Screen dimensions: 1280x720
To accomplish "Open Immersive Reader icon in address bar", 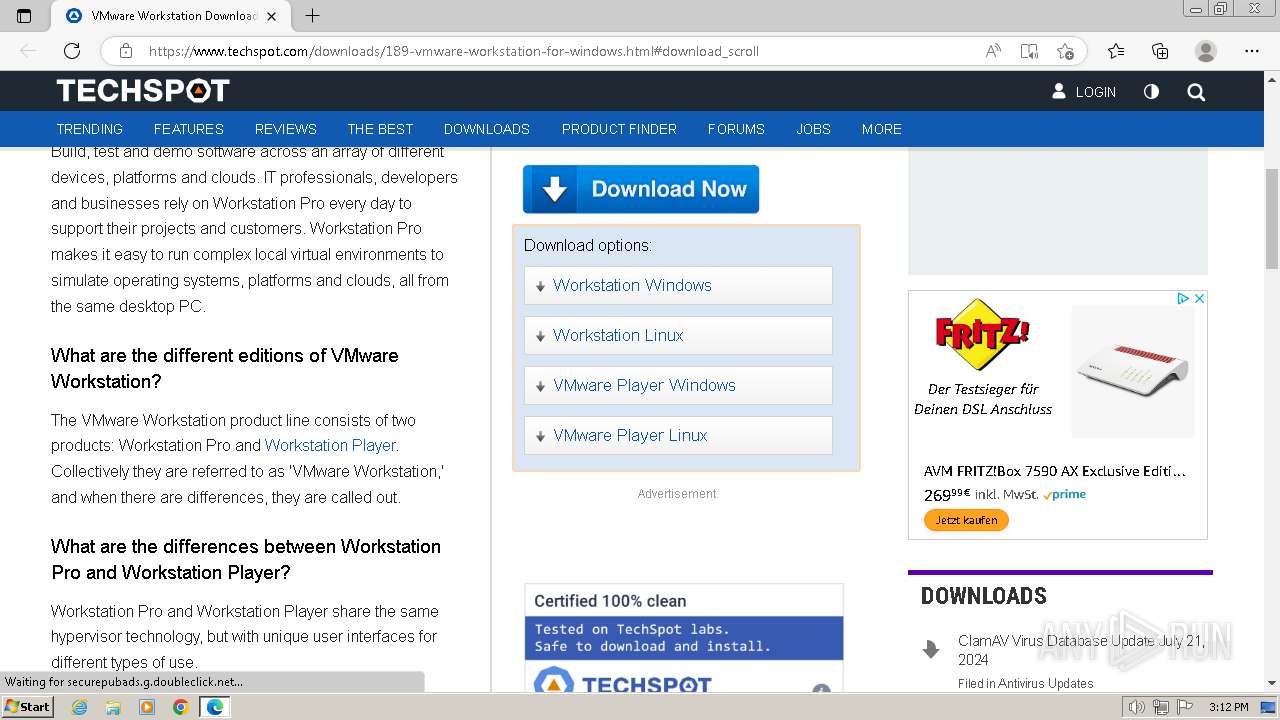I will [1029, 51].
